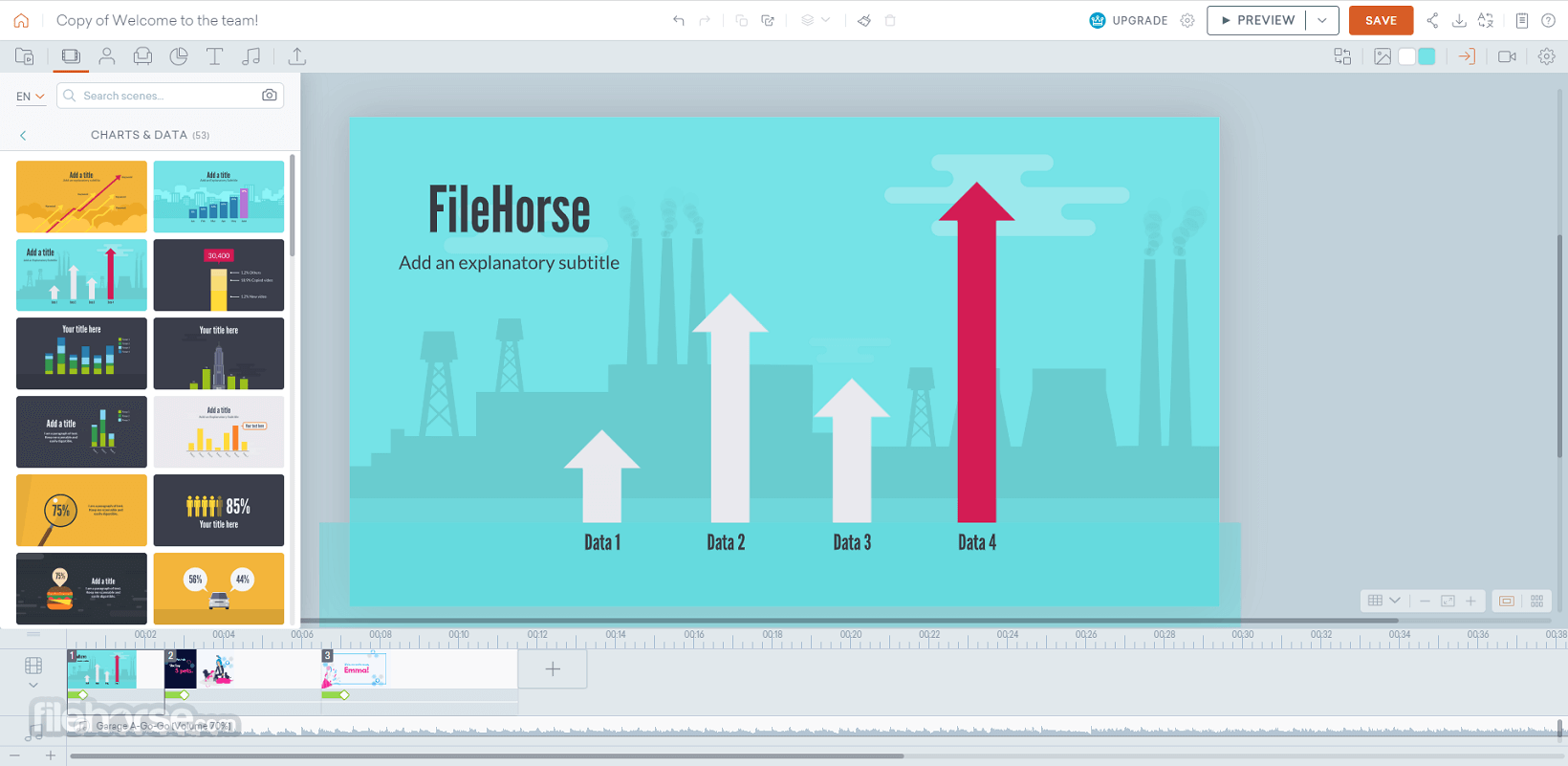Go to the home dashboard icon
This screenshot has height=766, width=1568.
point(21,20)
